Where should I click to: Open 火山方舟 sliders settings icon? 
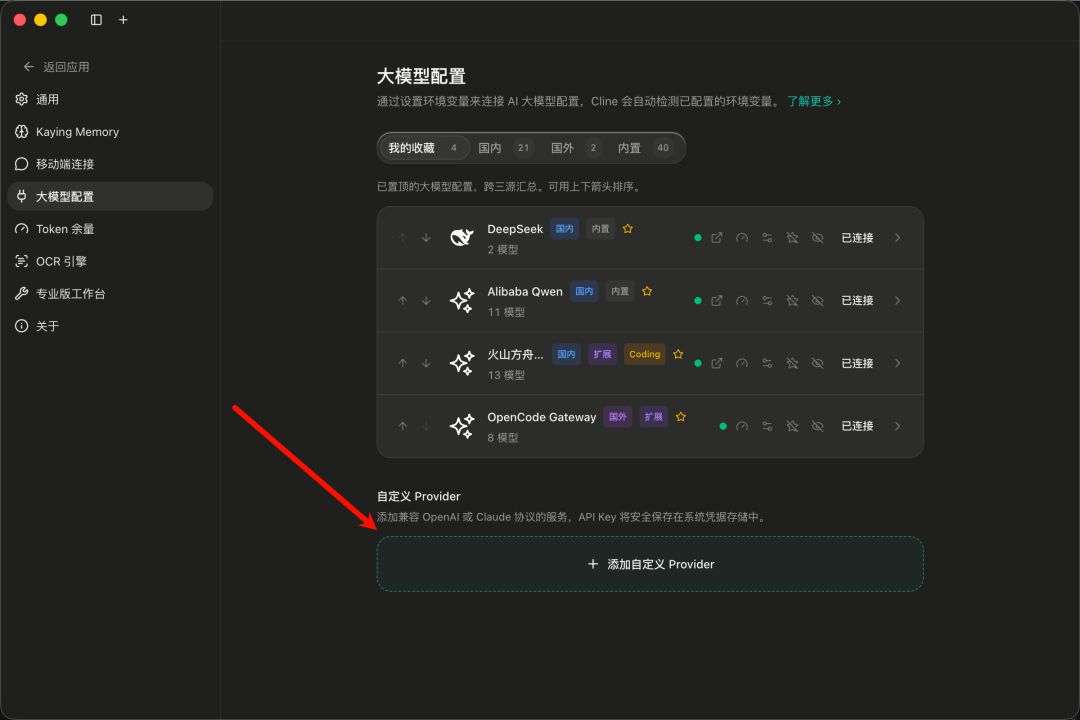[767, 363]
